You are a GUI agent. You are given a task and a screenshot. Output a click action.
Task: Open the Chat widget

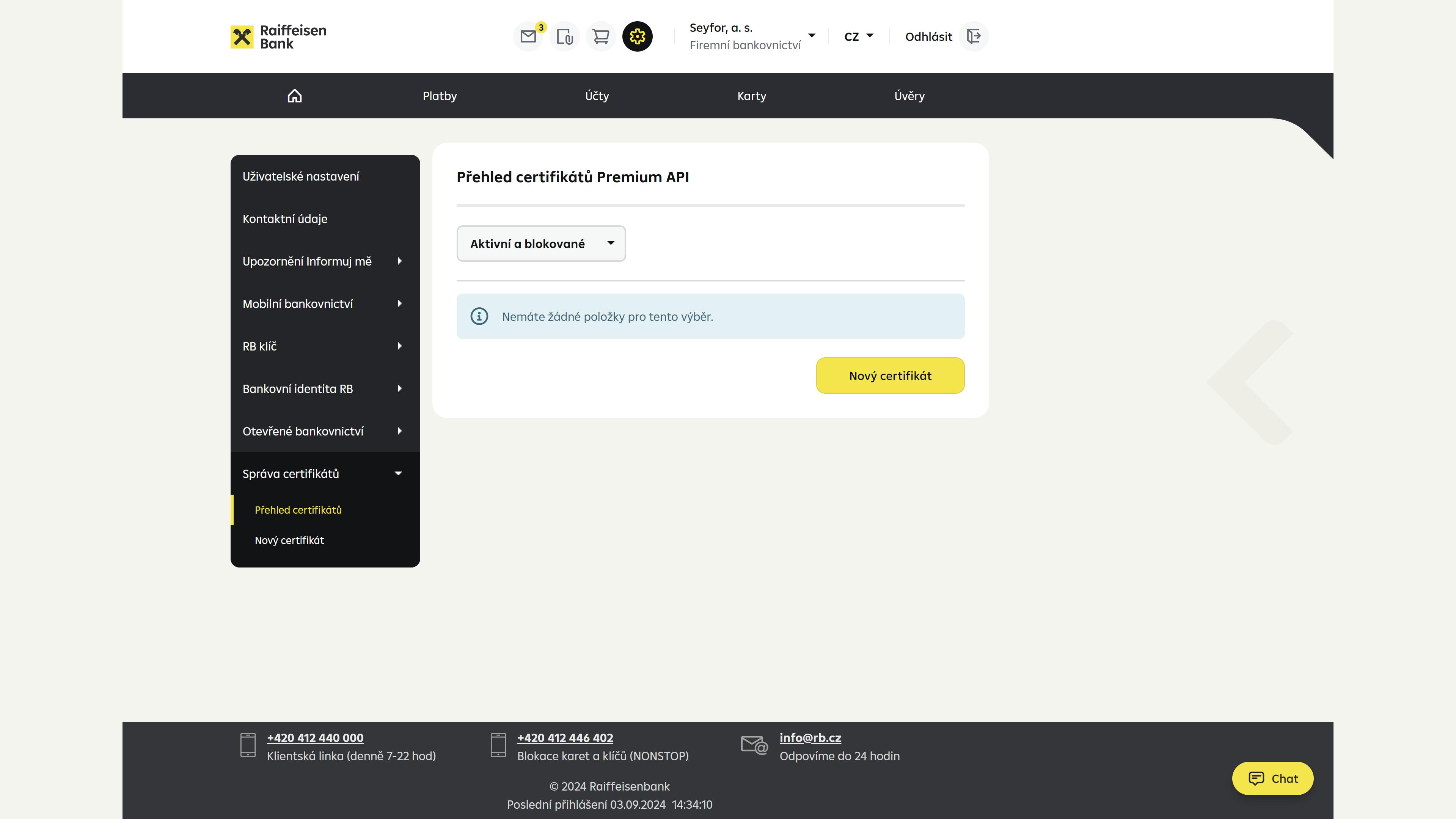click(x=1273, y=778)
